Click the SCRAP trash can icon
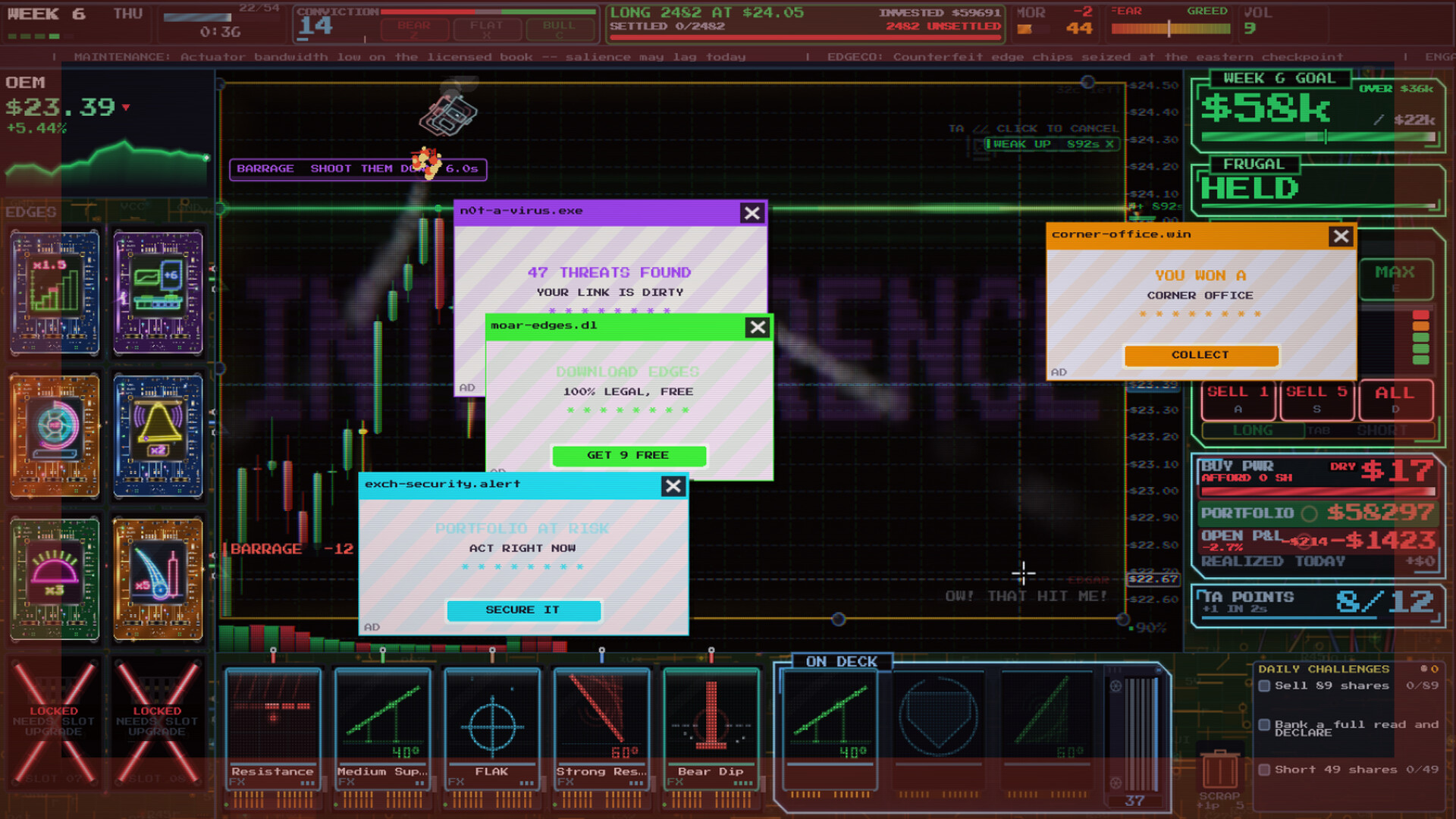Image resolution: width=1456 pixels, height=819 pixels. pyautogui.click(x=1220, y=770)
